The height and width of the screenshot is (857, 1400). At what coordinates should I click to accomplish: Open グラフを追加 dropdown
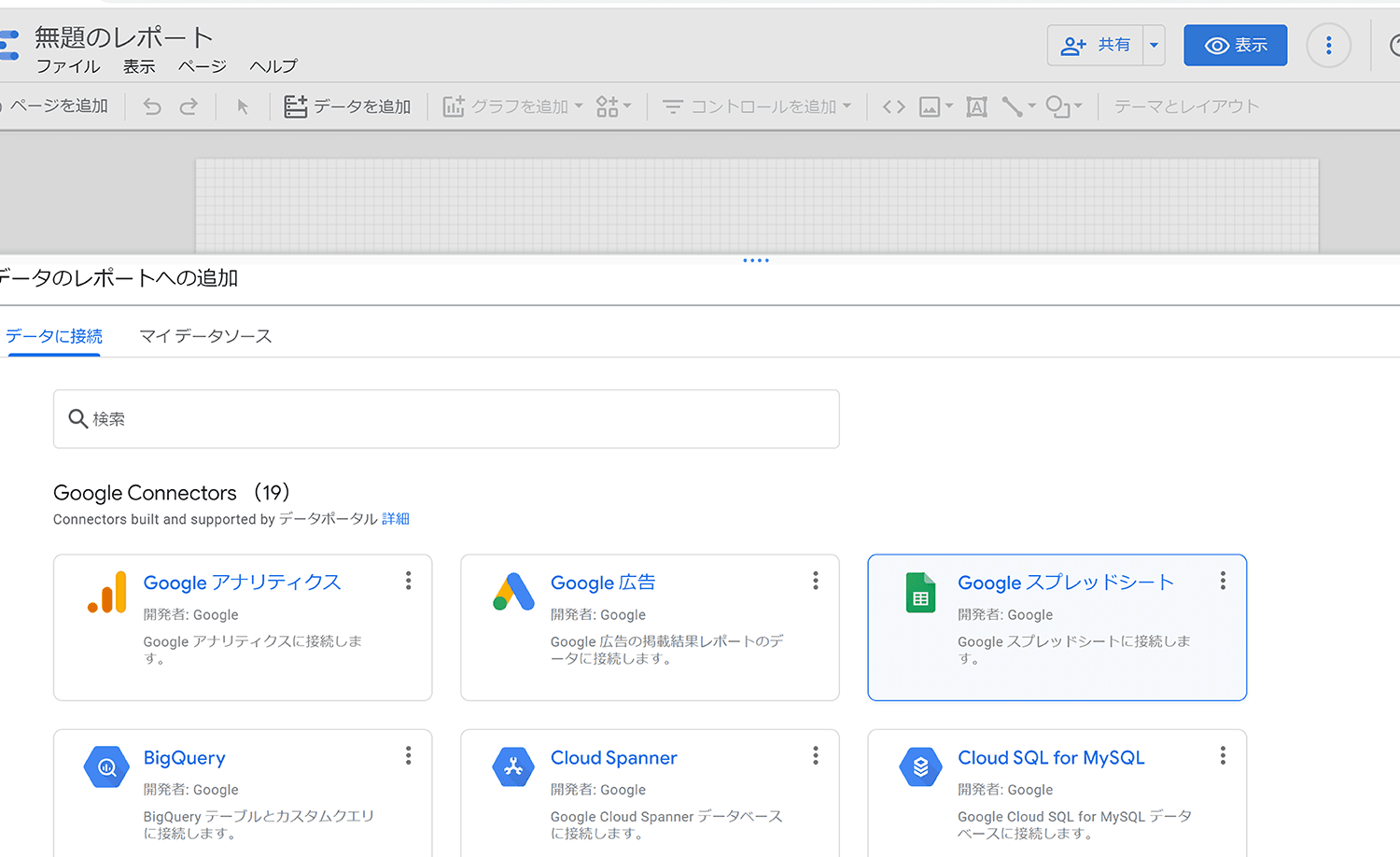point(512,106)
